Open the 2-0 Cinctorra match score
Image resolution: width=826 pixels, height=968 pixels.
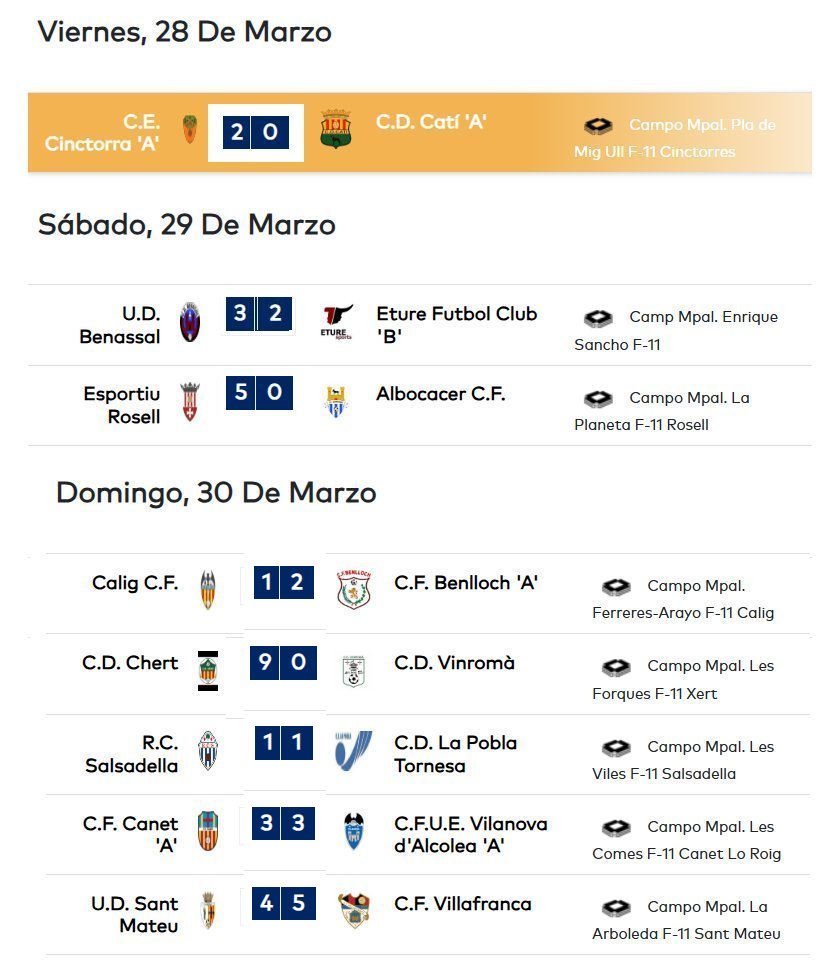click(x=254, y=132)
